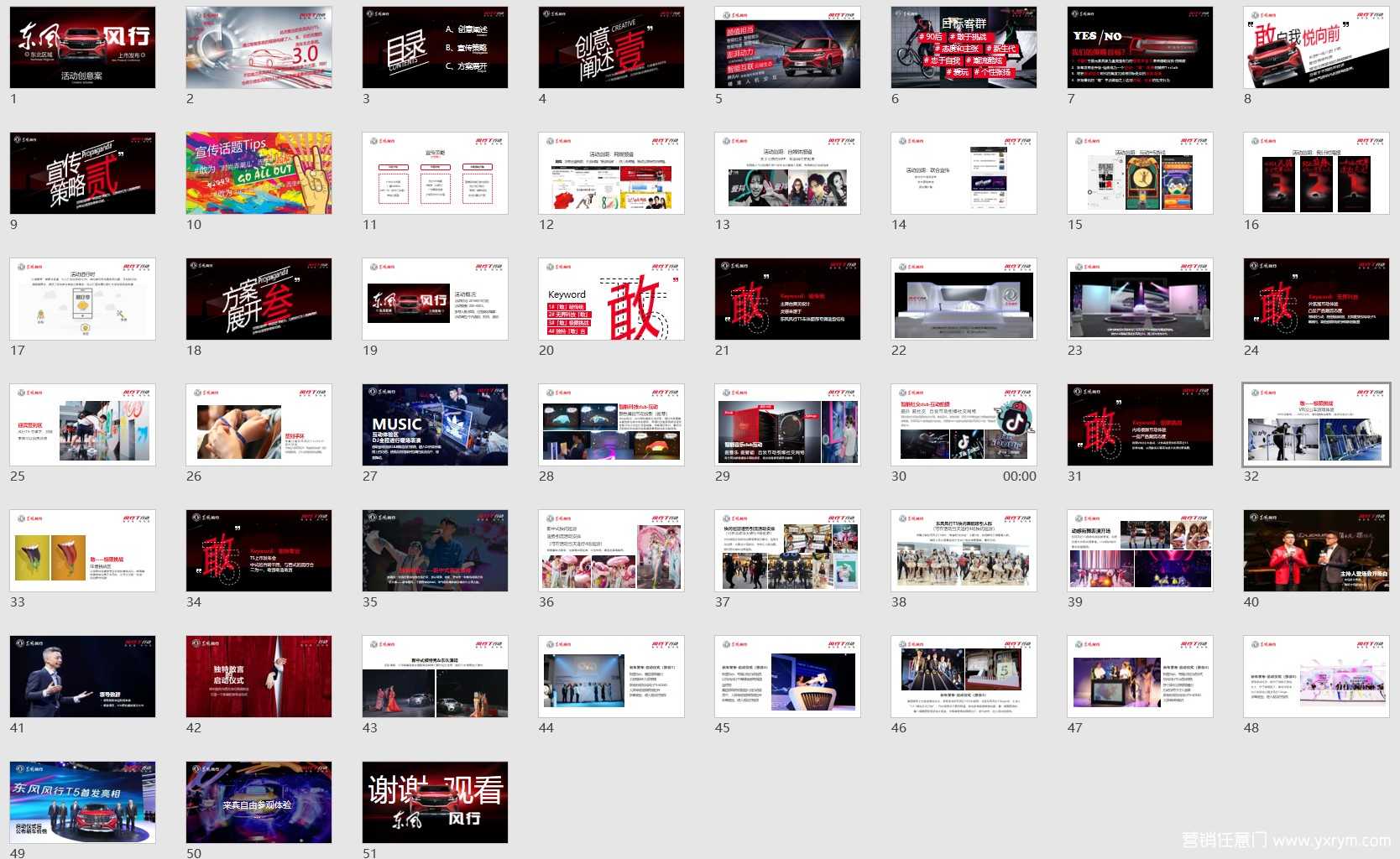Select slide 15 thumbnail
Image resolution: width=1400 pixels, height=859 pixels.
(x=1140, y=173)
